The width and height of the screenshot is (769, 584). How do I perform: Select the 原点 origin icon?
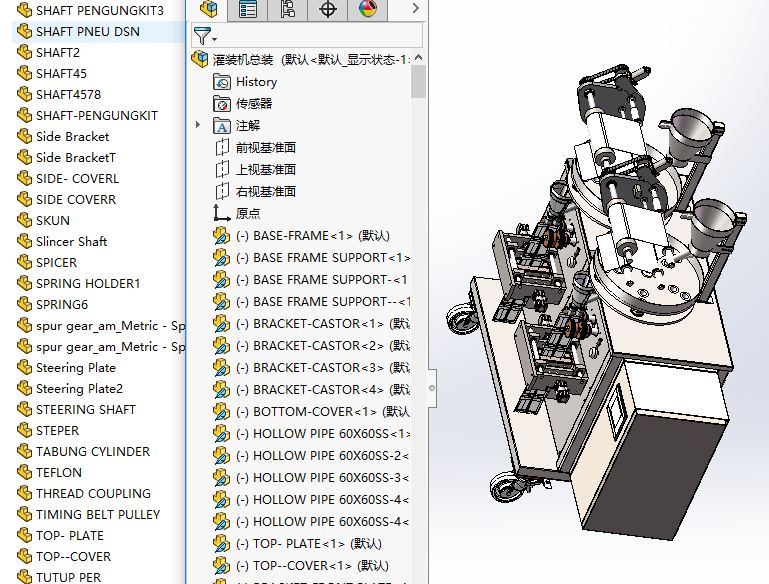pyautogui.click(x=222, y=214)
